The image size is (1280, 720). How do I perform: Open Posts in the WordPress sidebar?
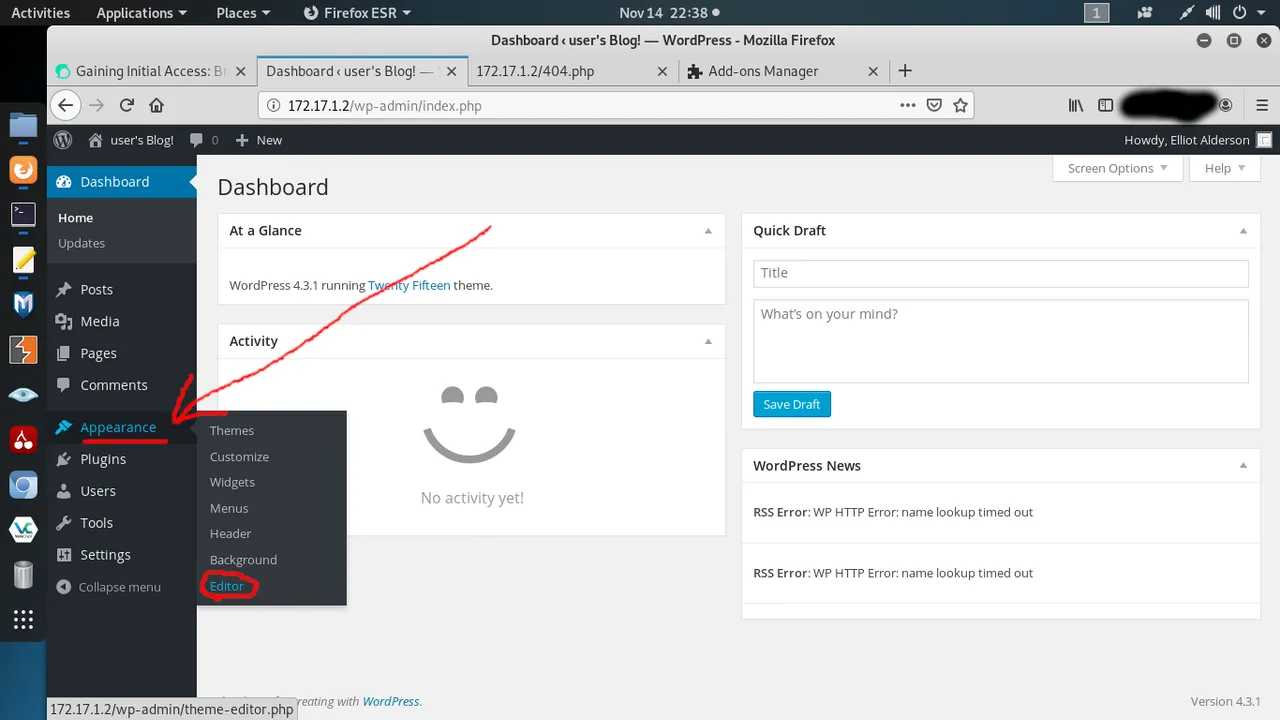click(x=96, y=289)
